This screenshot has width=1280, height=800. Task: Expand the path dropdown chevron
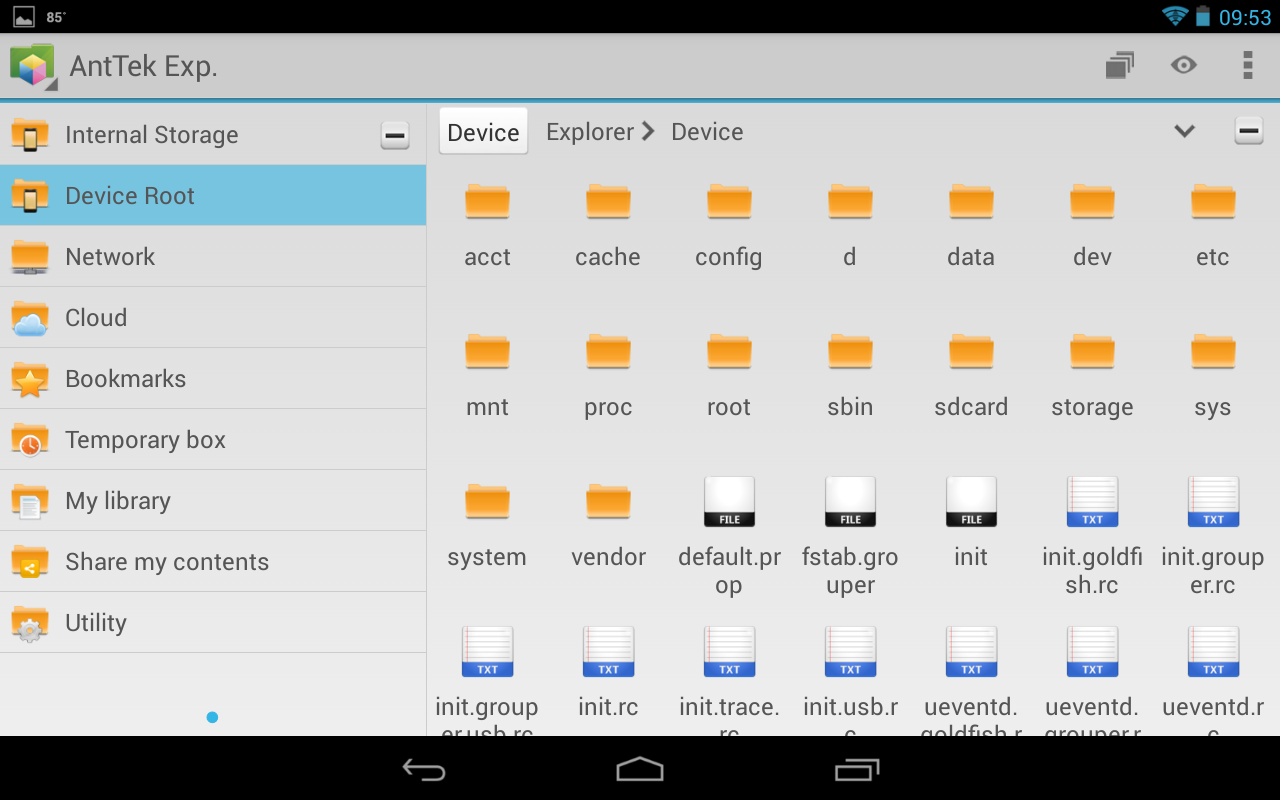click(1184, 131)
